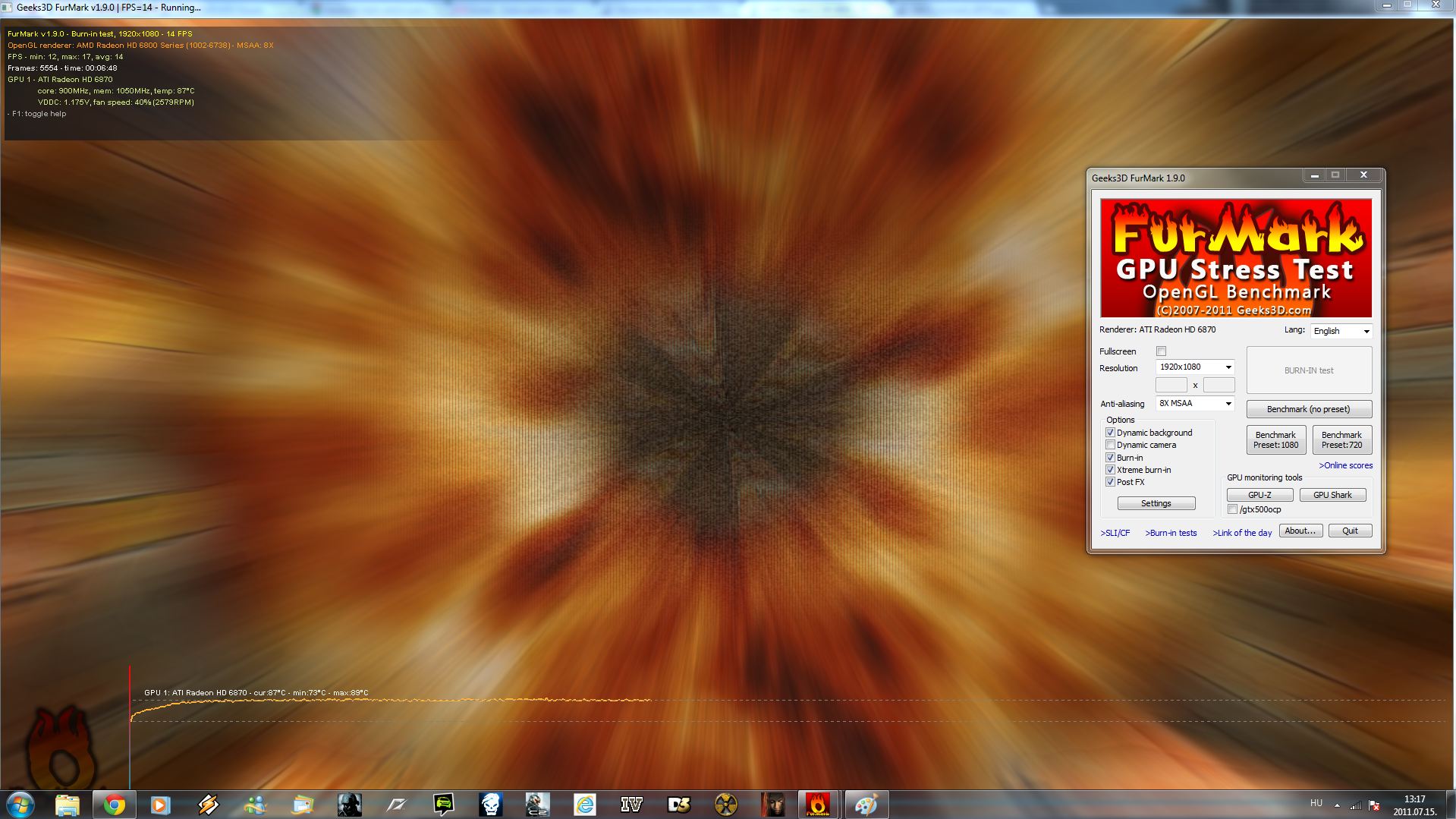Launch GPU-Z monitoring tool

click(1259, 495)
